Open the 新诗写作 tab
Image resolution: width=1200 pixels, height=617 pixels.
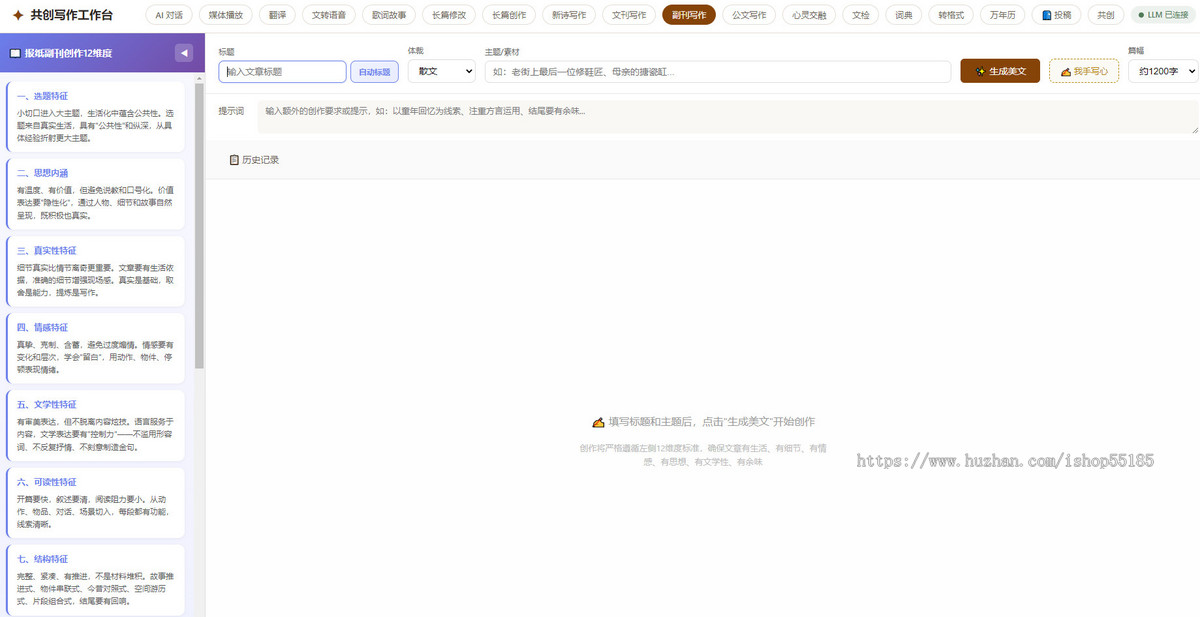point(571,15)
